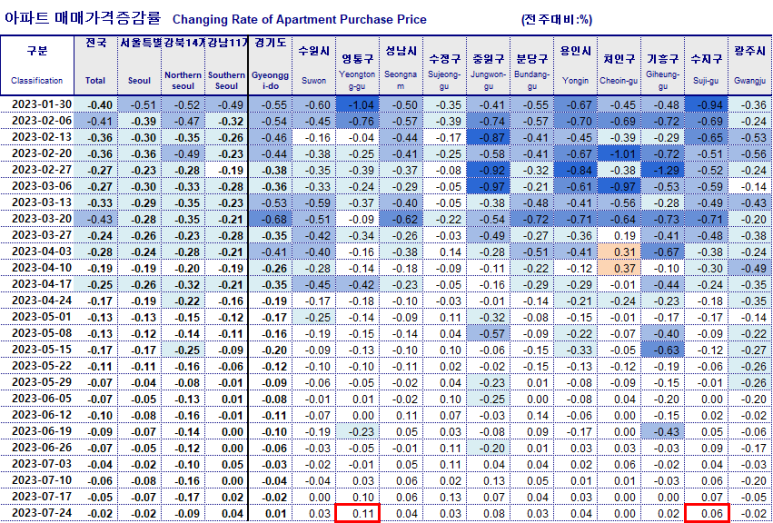
Task: Select the Suwon '-0.59' cell for 2023-03-13
Action: pyautogui.click(x=314, y=202)
